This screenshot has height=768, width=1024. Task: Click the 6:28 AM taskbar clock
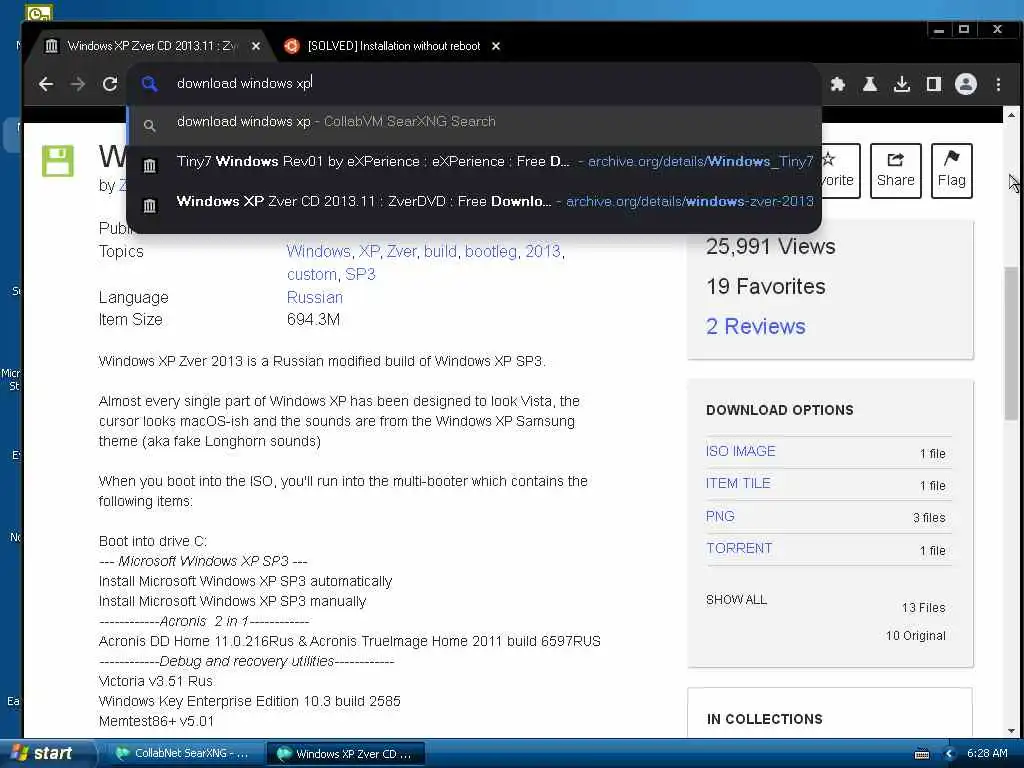987,754
